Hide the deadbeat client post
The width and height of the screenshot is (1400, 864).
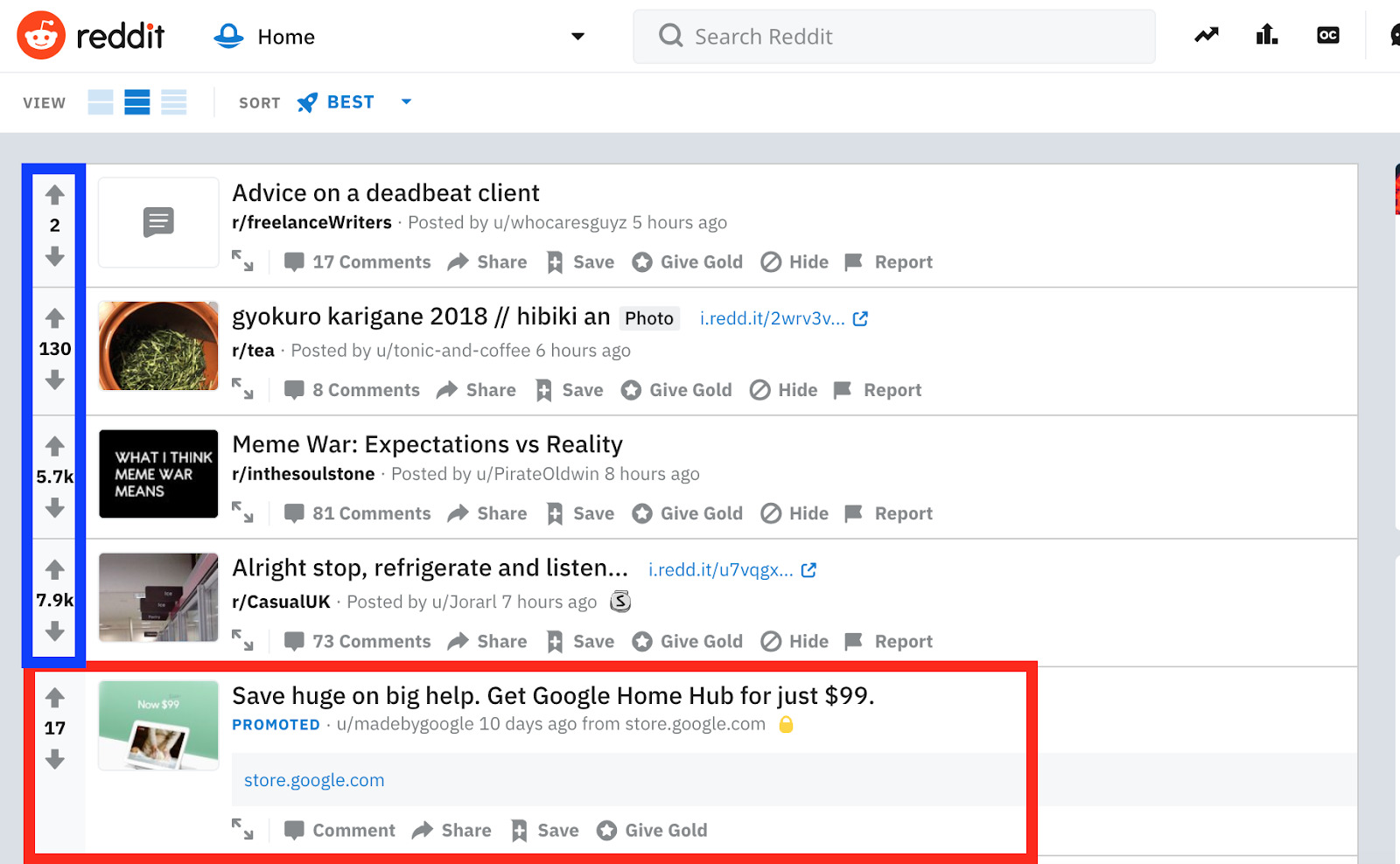[794, 261]
